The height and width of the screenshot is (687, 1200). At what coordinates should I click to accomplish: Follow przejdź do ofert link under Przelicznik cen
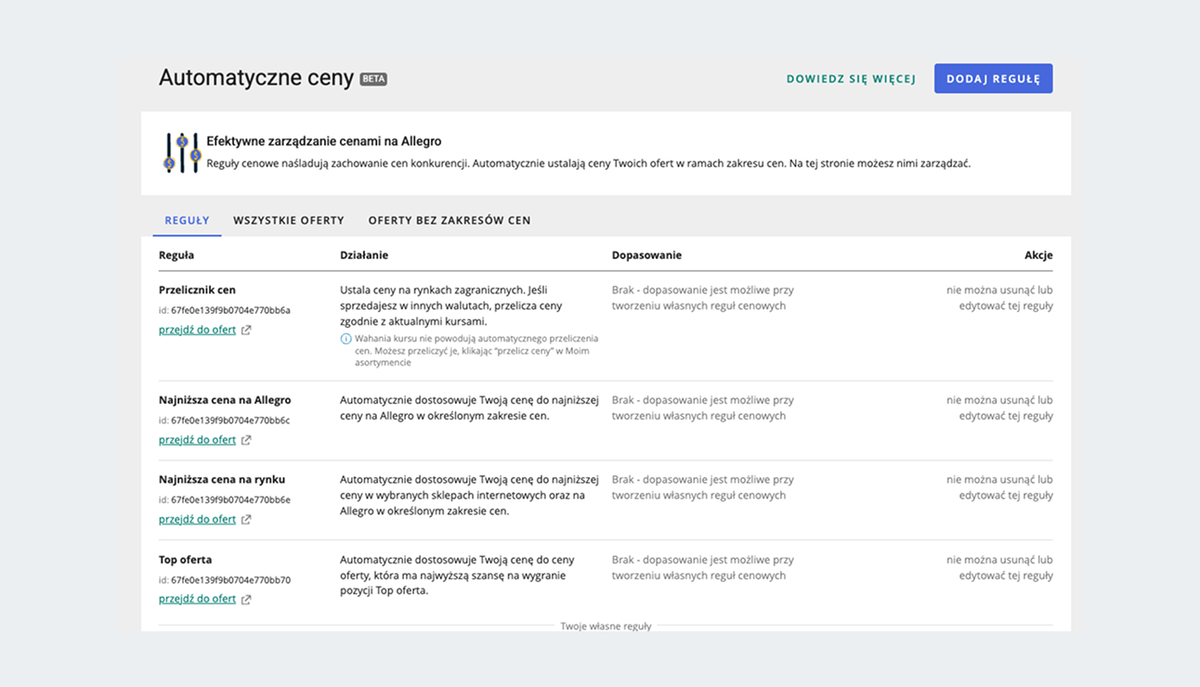(198, 330)
